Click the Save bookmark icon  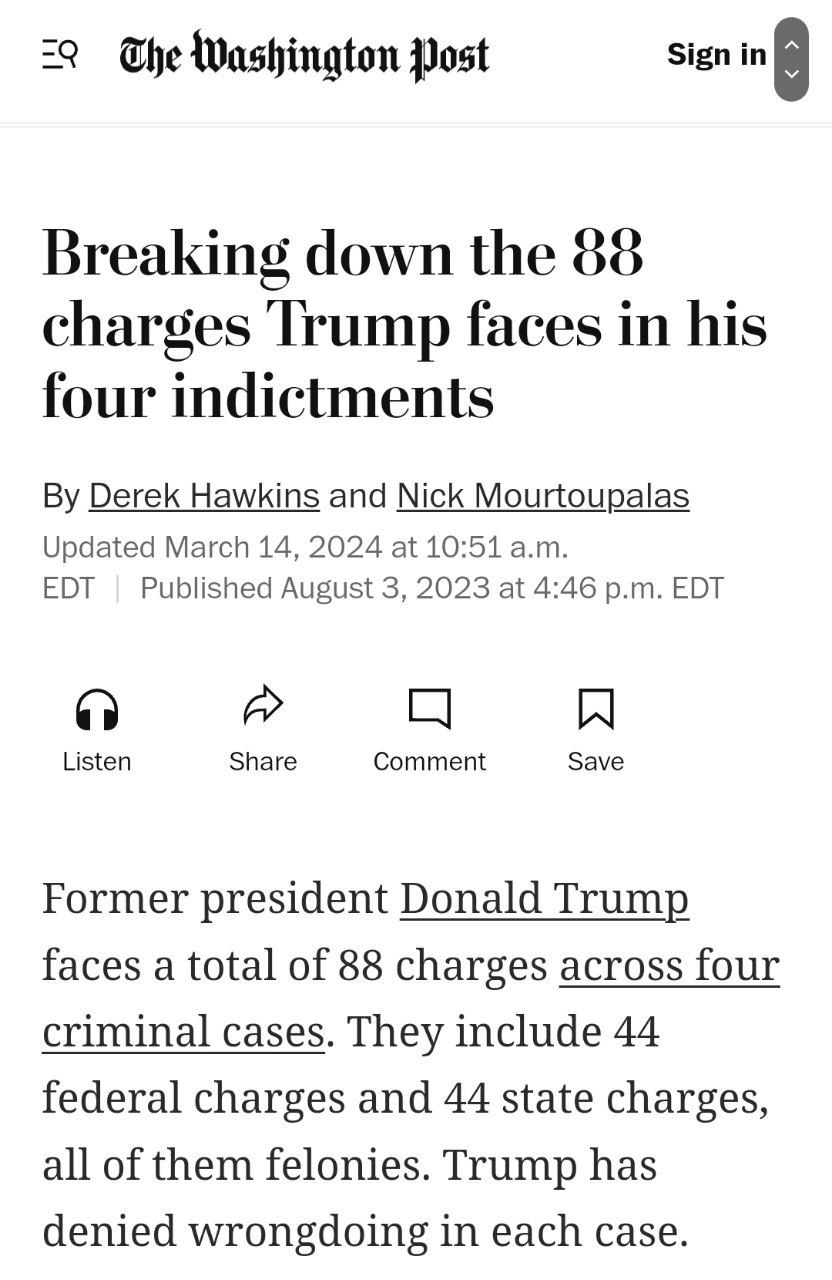tap(596, 709)
